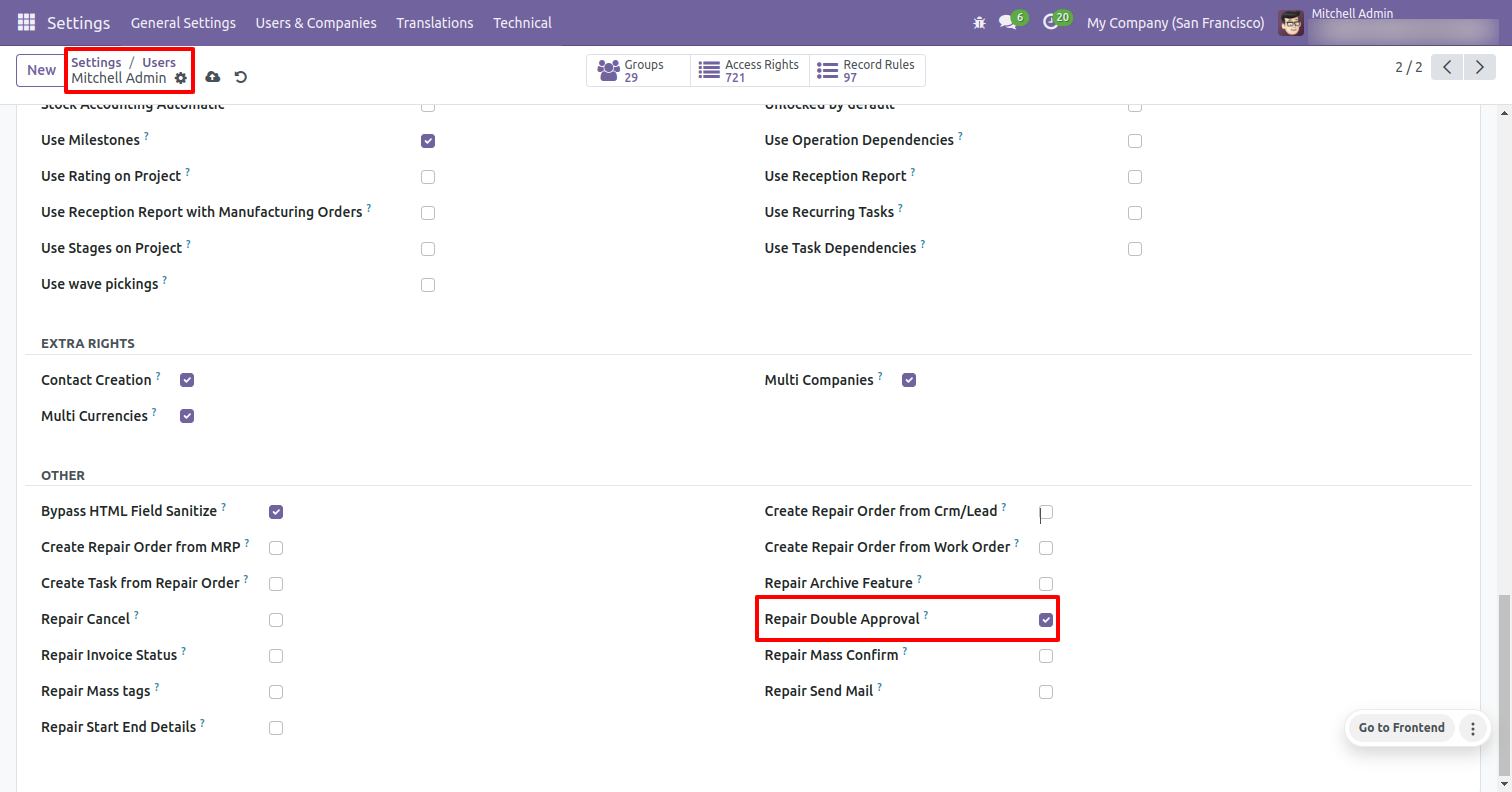Open the three-dot menu beside Go to Frontend
1512x792 pixels.
pyautogui.click(x=1472, y=728)
